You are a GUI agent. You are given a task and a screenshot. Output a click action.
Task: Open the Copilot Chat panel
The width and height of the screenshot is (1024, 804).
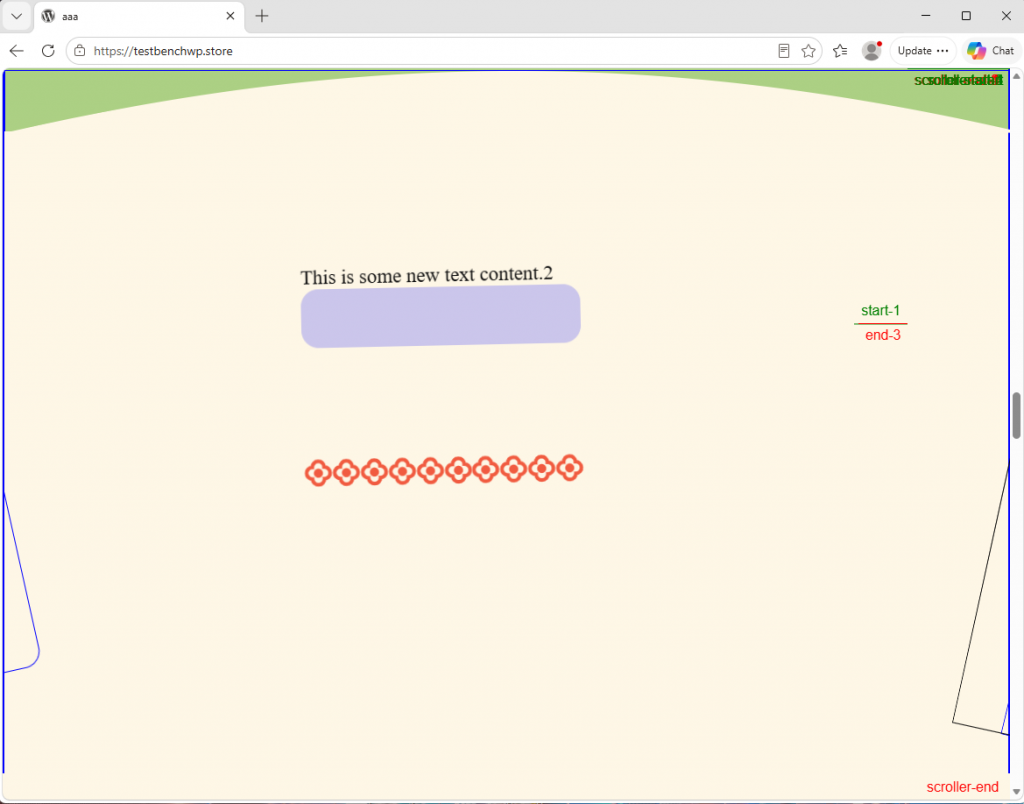tap(991, 51)
